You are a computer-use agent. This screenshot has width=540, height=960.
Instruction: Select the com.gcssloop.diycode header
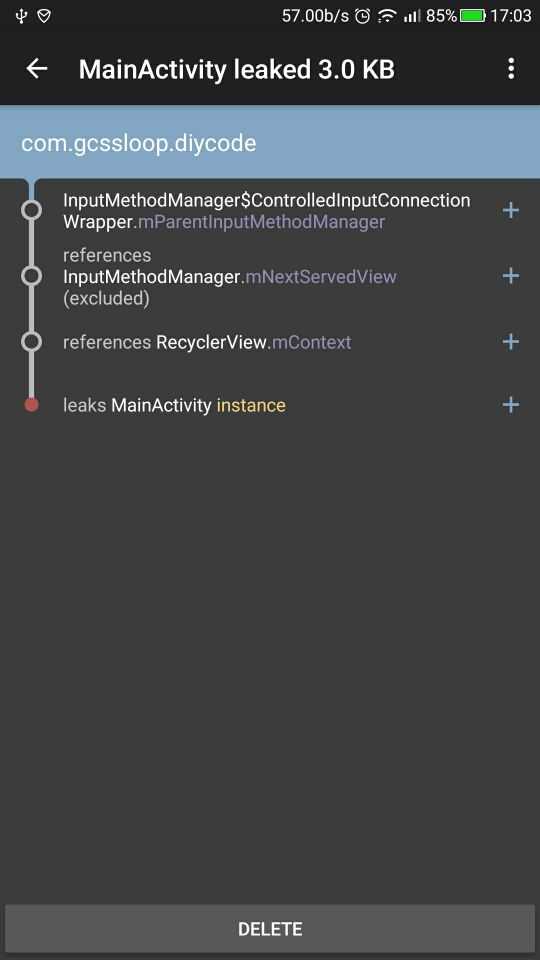270,143
